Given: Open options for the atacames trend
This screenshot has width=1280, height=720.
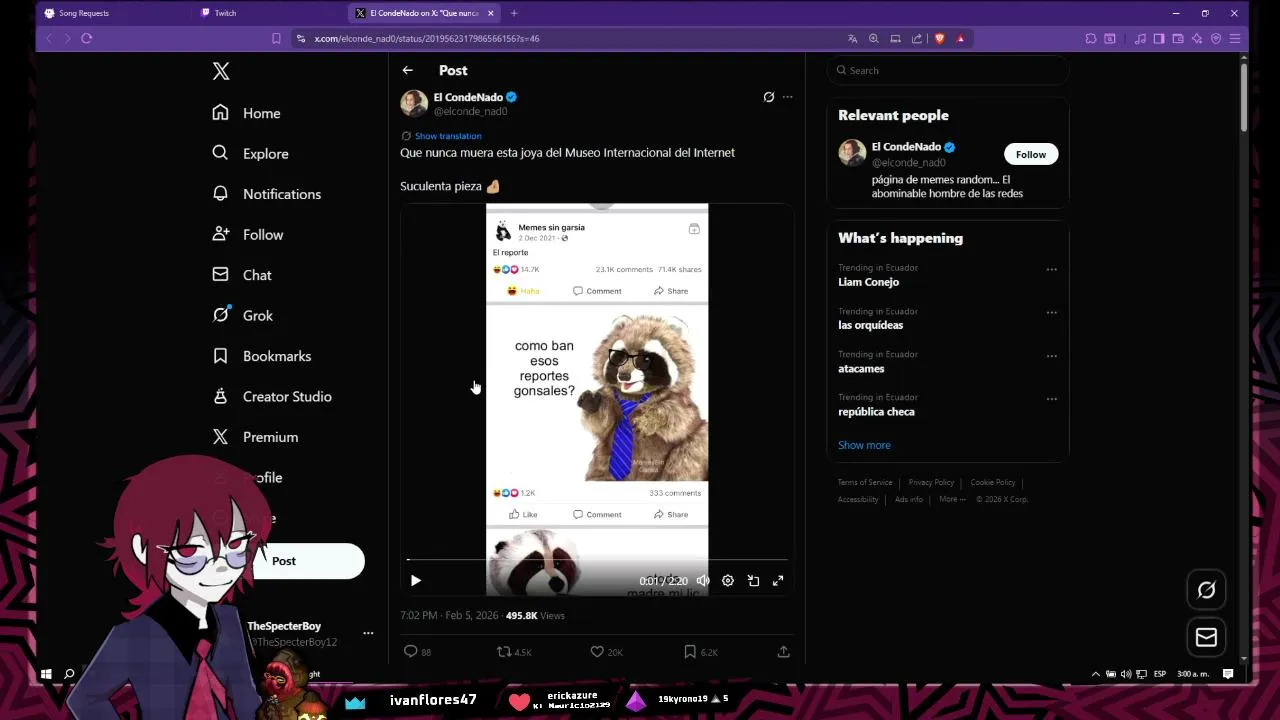Looking at the screenshot, I should (x=1051, y=356).
